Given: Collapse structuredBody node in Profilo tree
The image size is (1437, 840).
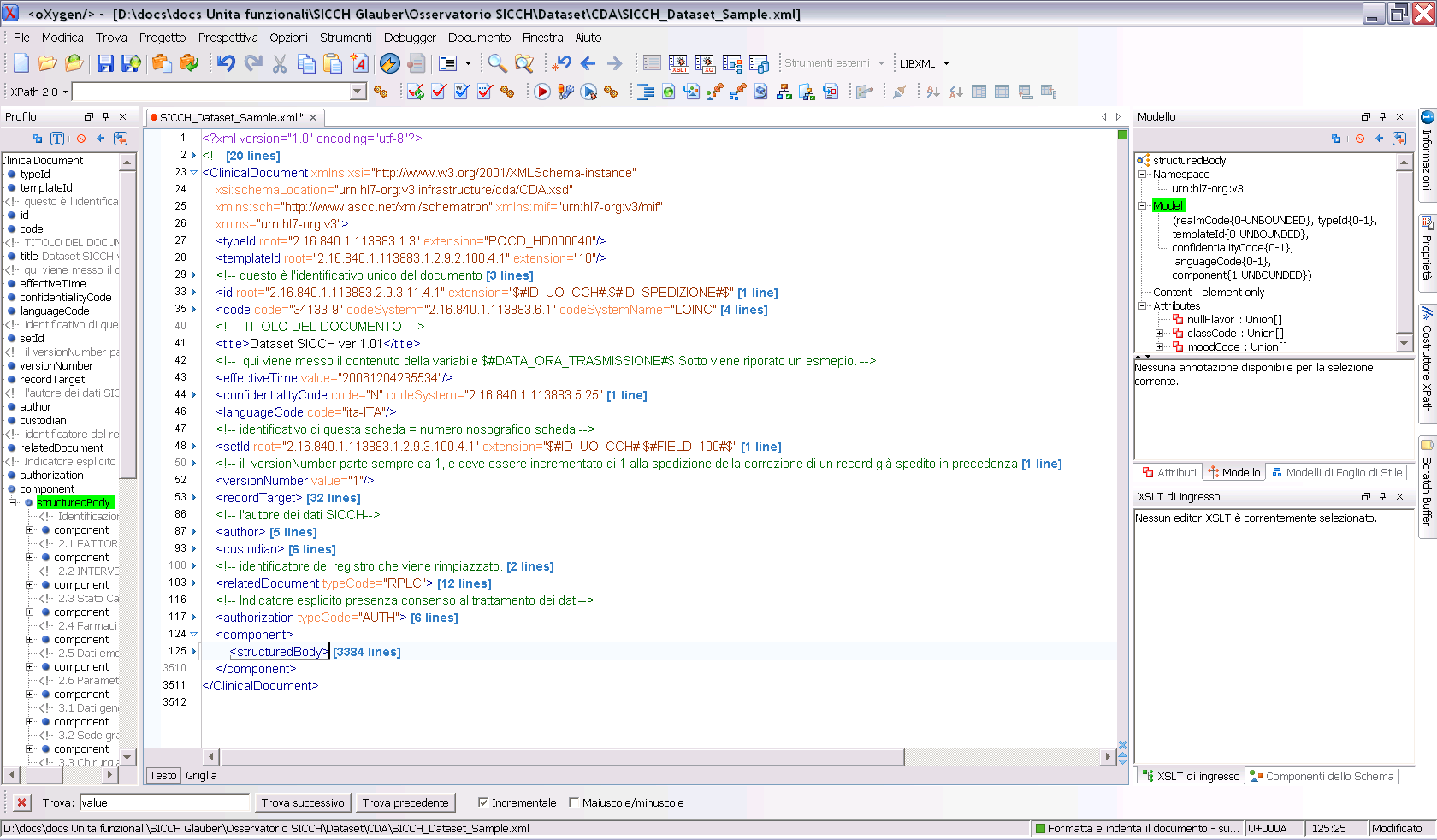Looking at the screenshot, I should click(13, 502).
